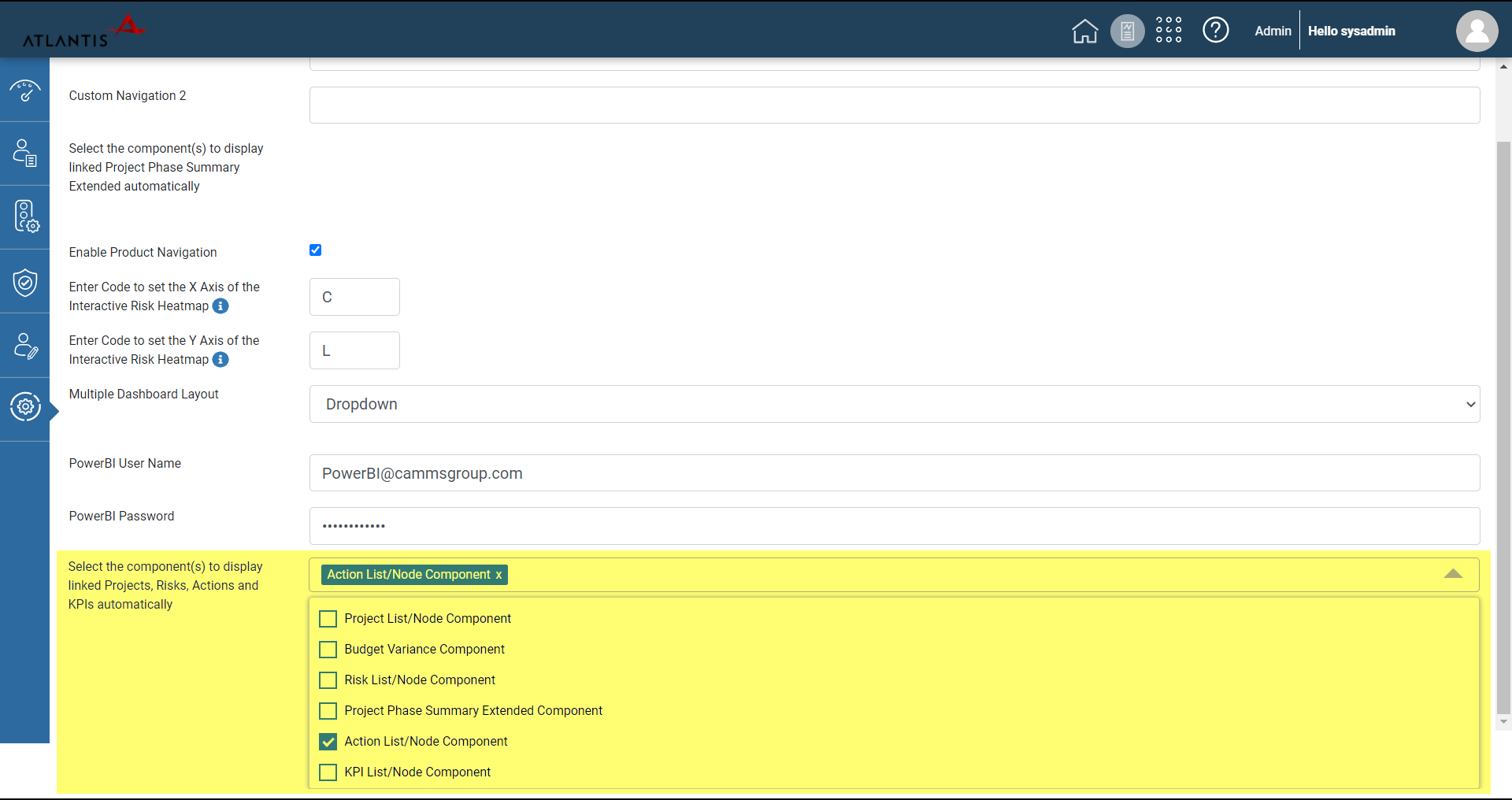Open the user edit sidebar icon
Viewport: 1512px width, 800px height.
[25, 345]
